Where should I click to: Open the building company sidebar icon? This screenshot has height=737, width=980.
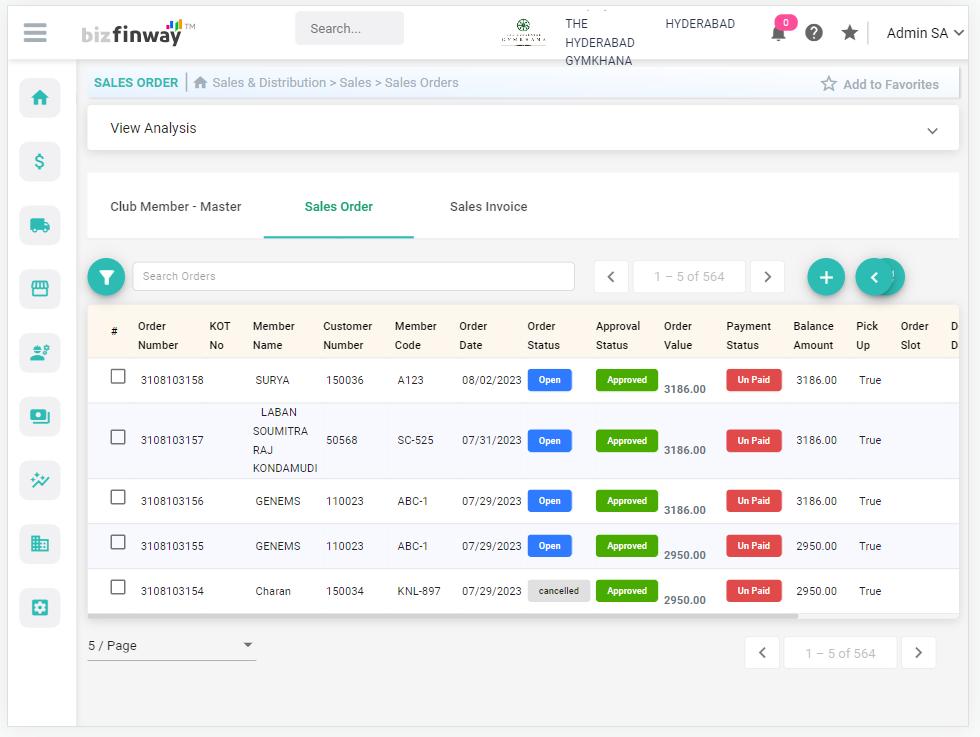pyautogui.click(x=40, y=544)
